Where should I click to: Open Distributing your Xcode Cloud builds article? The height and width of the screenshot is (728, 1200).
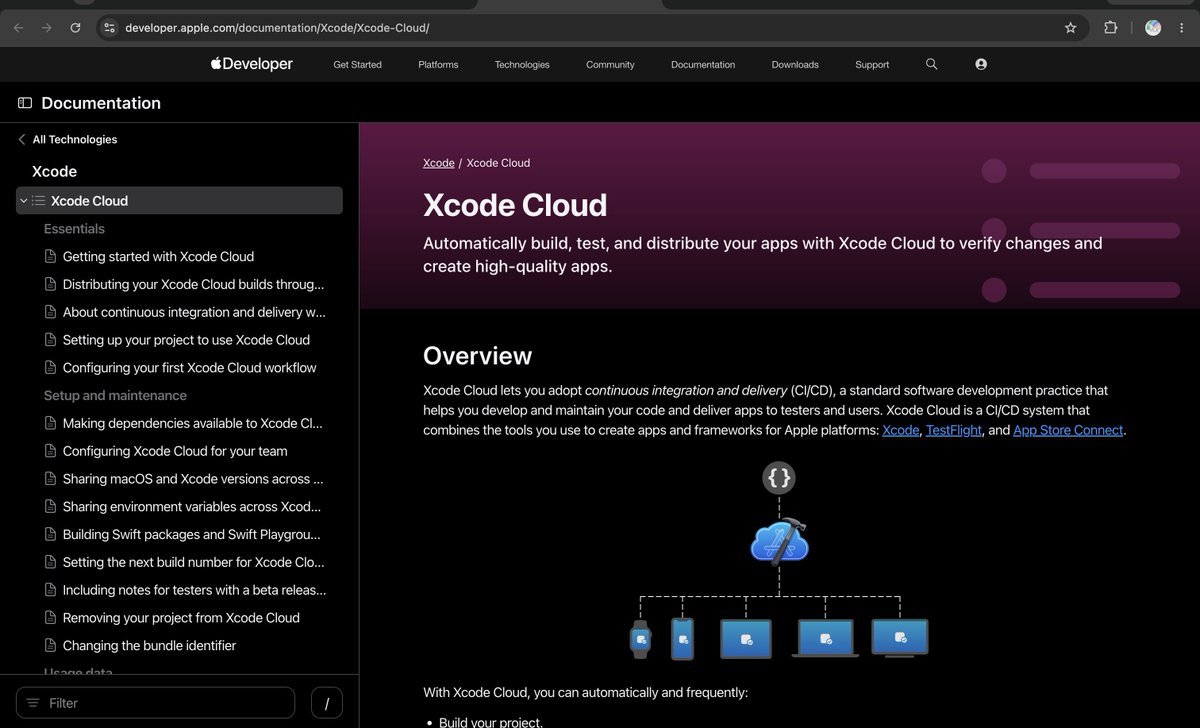(193, 285)
